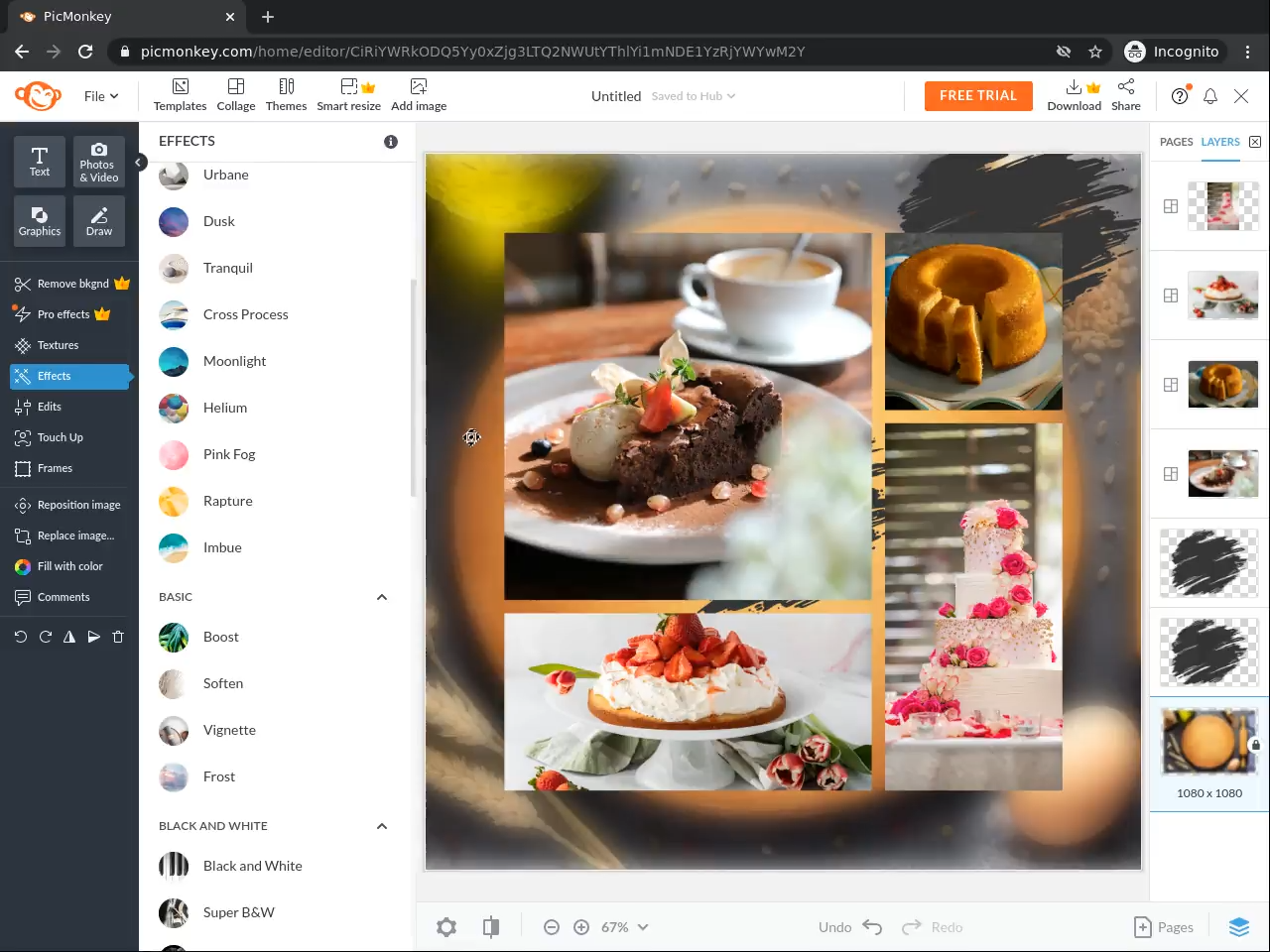Click the Untitled project name
The height and width of the screenshot is (952, 1270).
[616, 96]
